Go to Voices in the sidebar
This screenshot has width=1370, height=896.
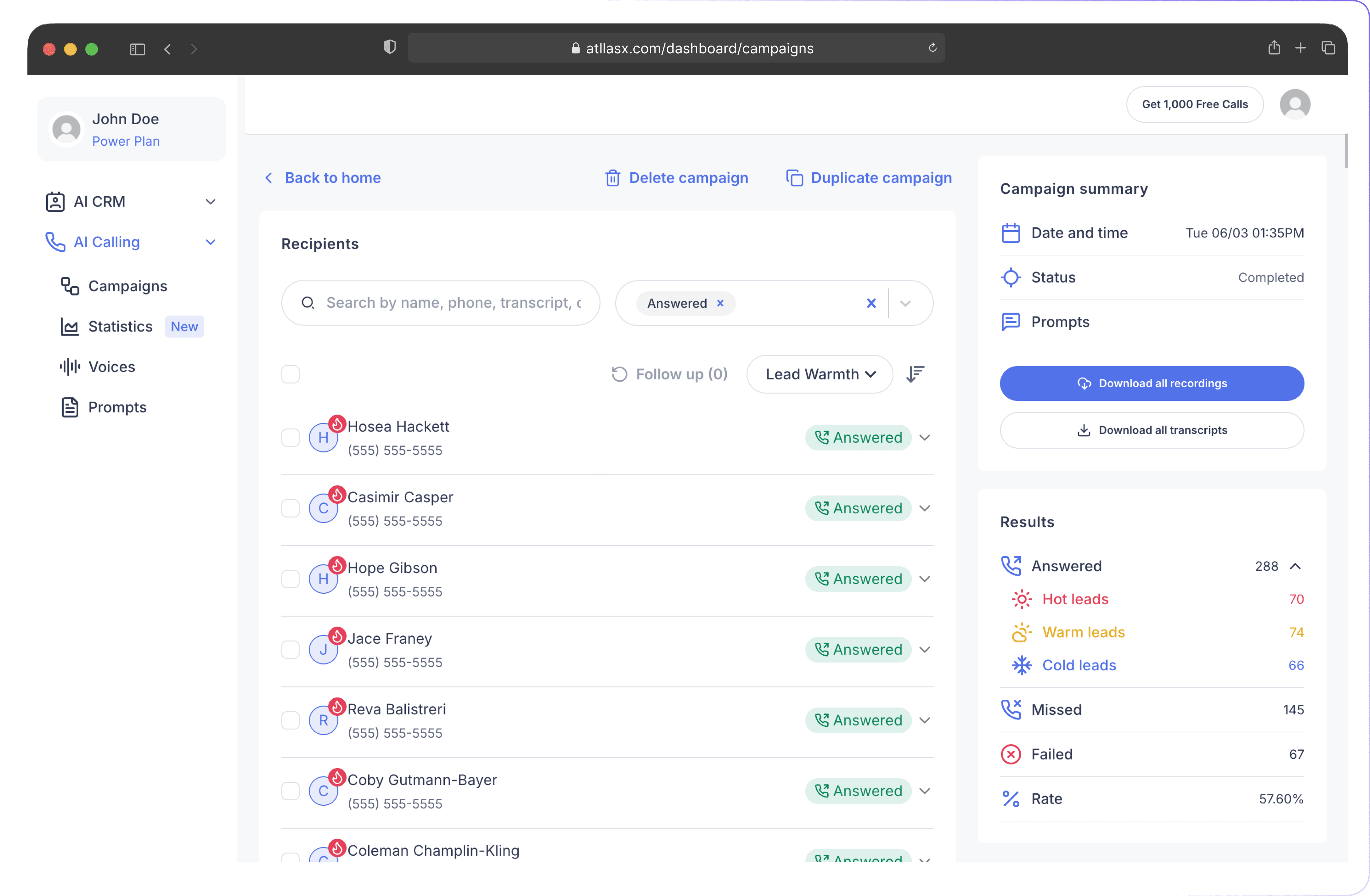tap(112, 367)
